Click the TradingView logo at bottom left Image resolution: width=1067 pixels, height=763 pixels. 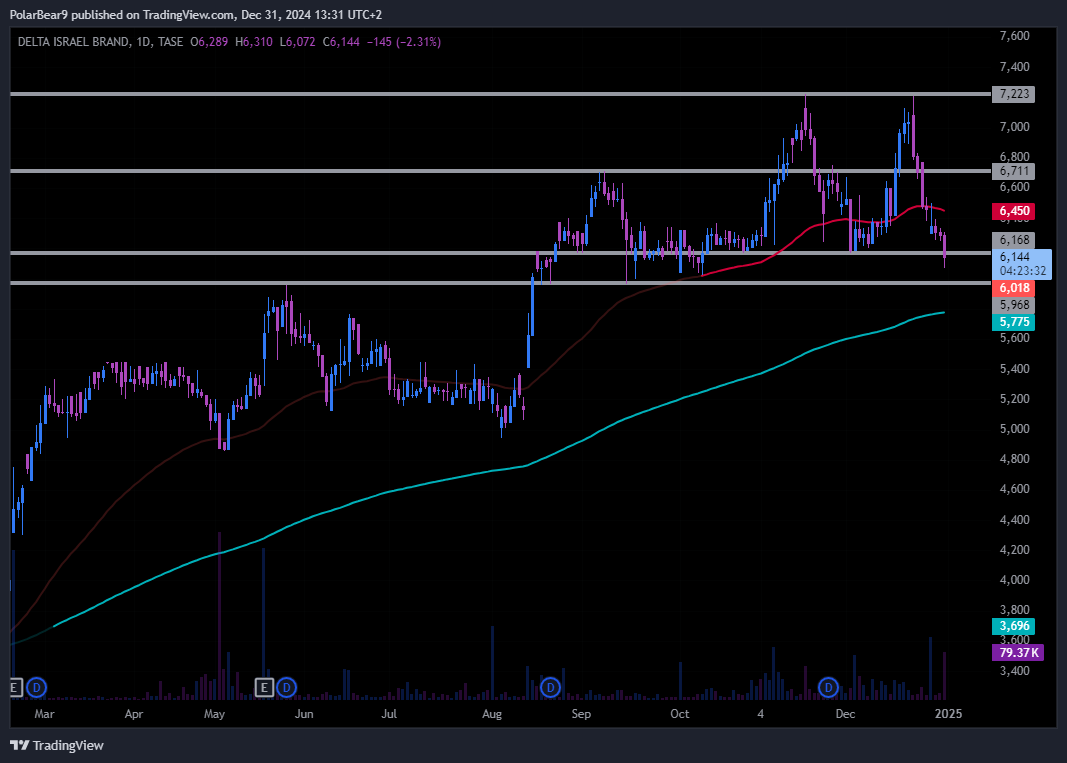click(x=56, y=745)
